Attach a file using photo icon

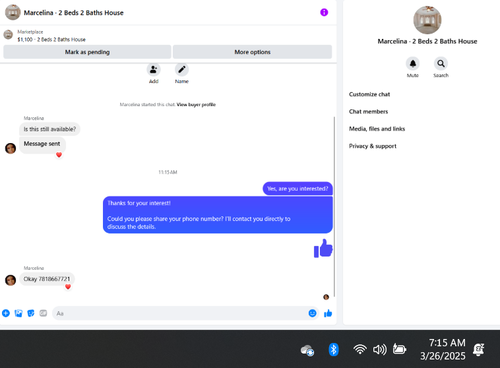click(x=18, y=313)
